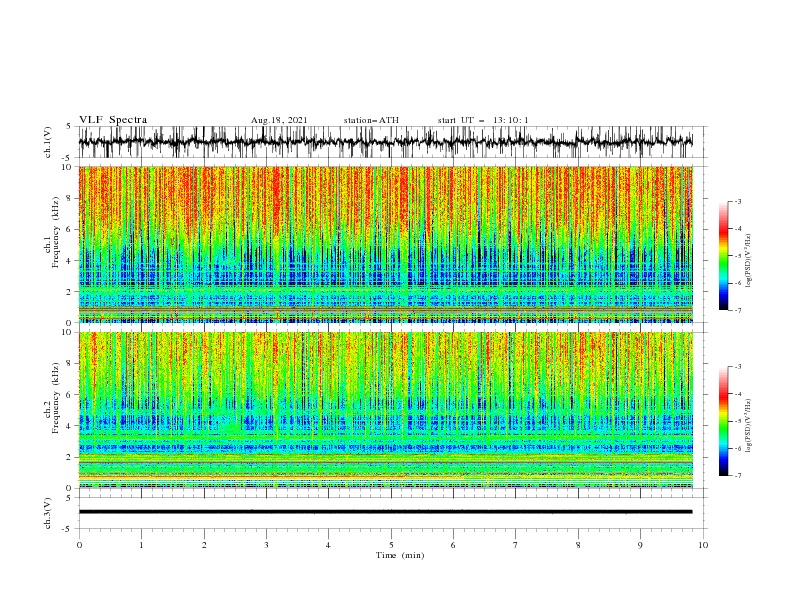Click inside the ch.2 spectrogram panel
This screenshot has width=792, height=612.
(x=385, y=410)
